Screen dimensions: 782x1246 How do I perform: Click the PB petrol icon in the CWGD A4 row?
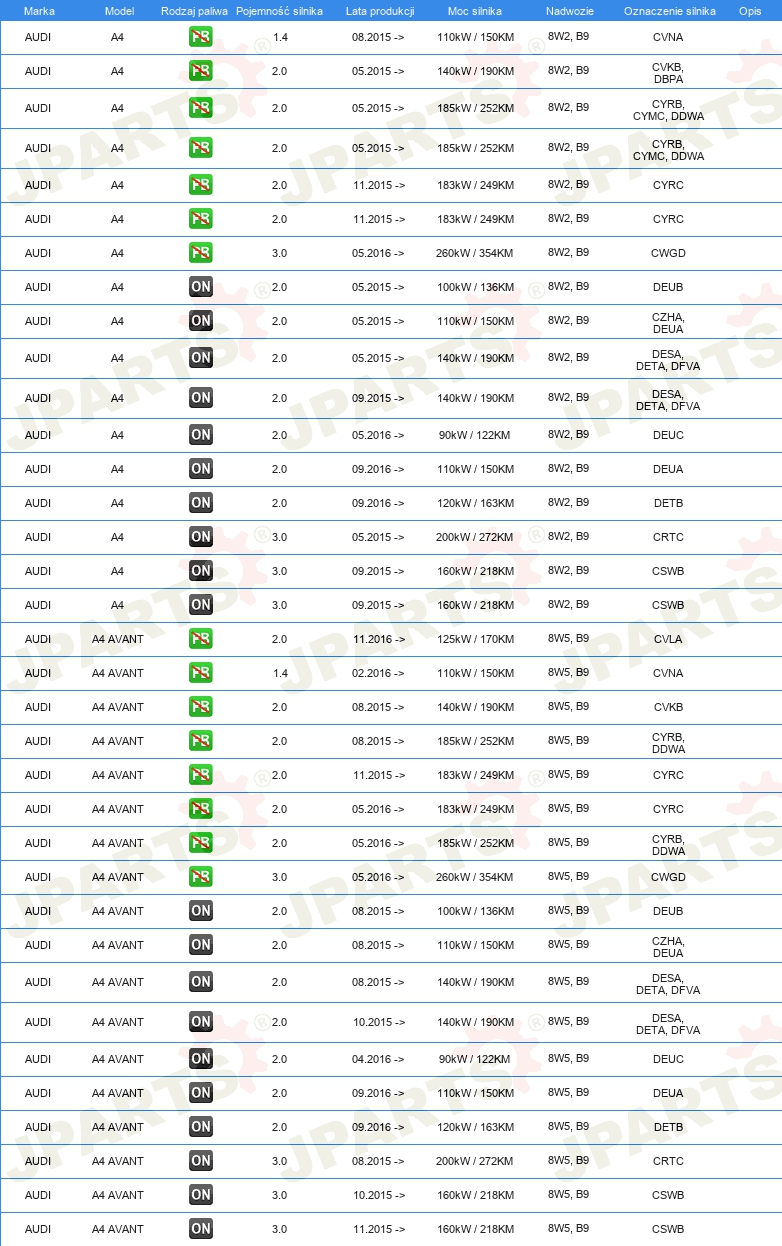(x=201, y=253)
